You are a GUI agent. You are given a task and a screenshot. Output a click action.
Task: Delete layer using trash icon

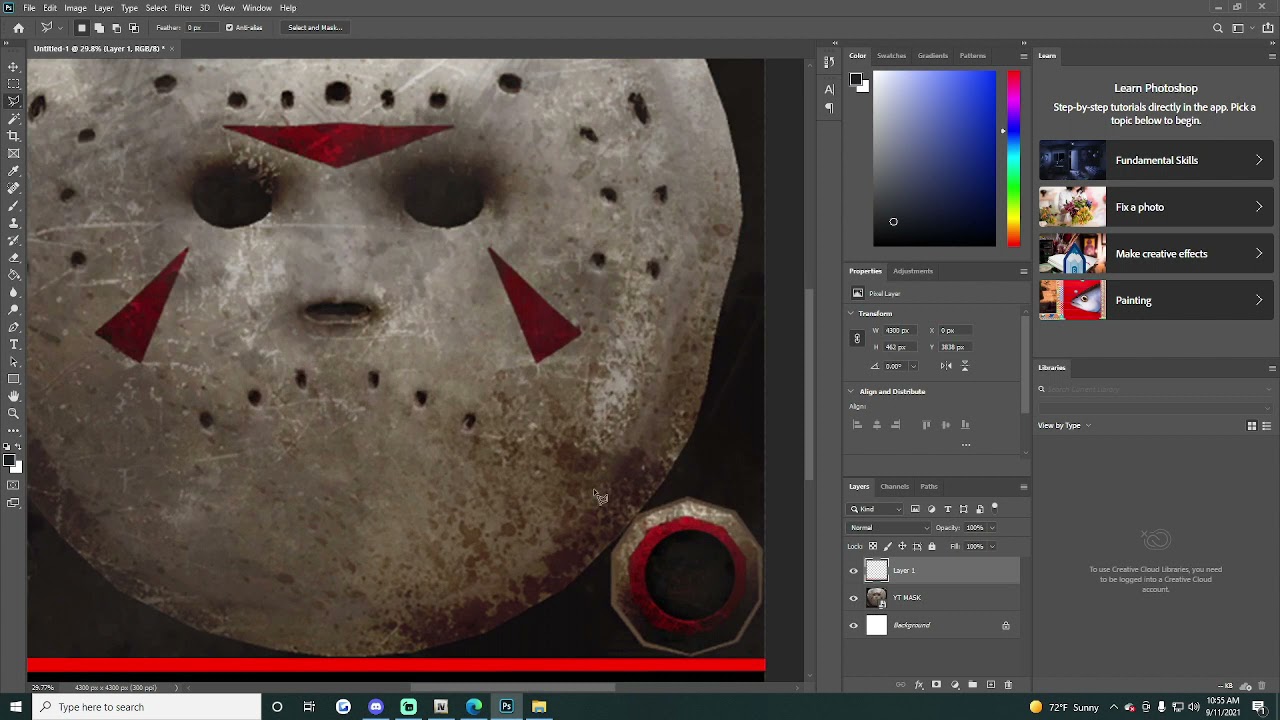click(1008, 685)
